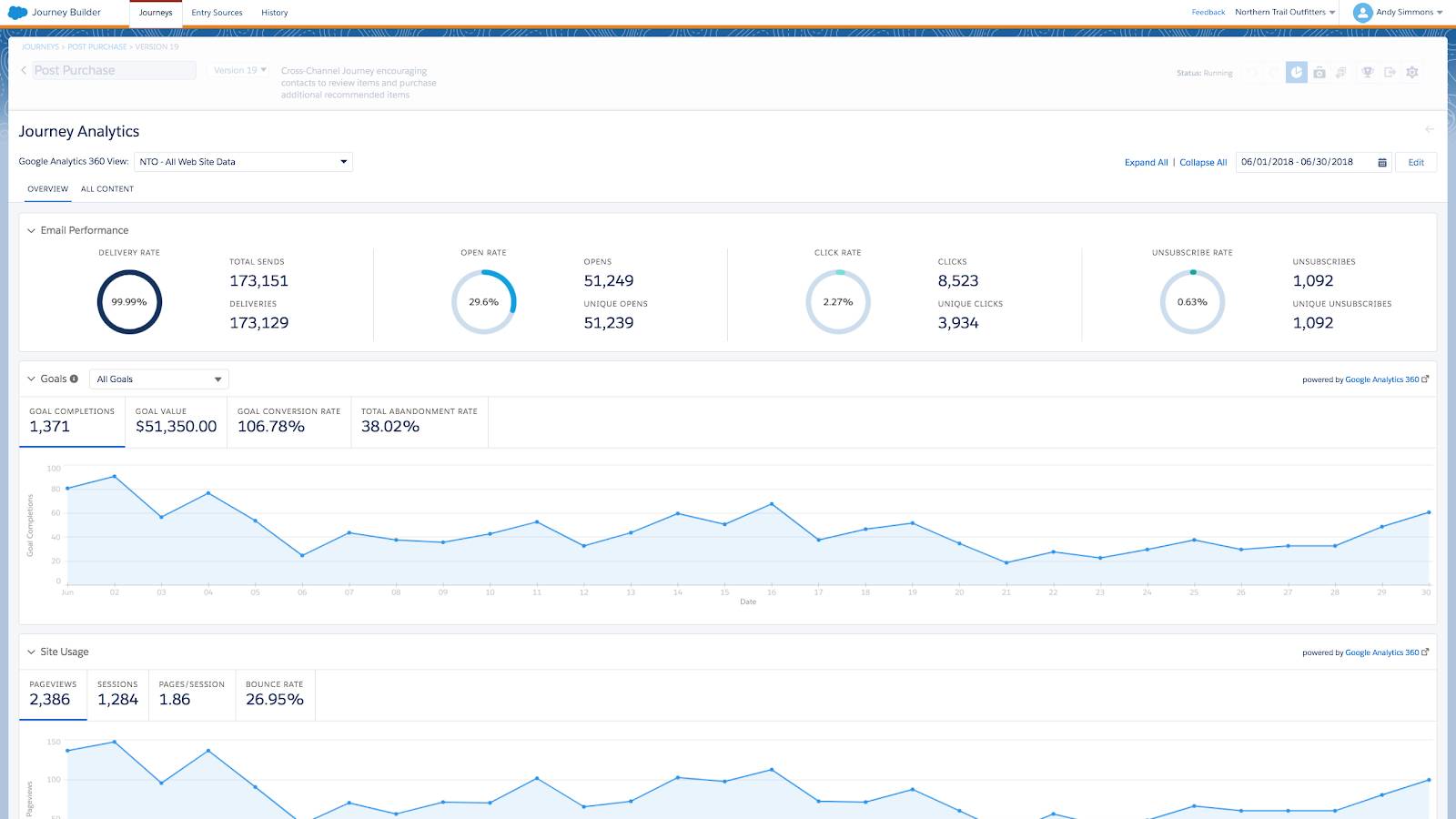Click the calendar icon next to the date range
This screenshot has height=819, width=1456.
point(1381,162)
